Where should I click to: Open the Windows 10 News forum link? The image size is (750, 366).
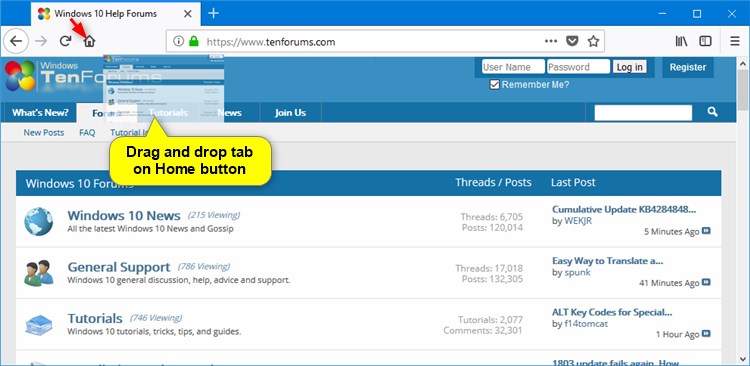tap(124, 215)
